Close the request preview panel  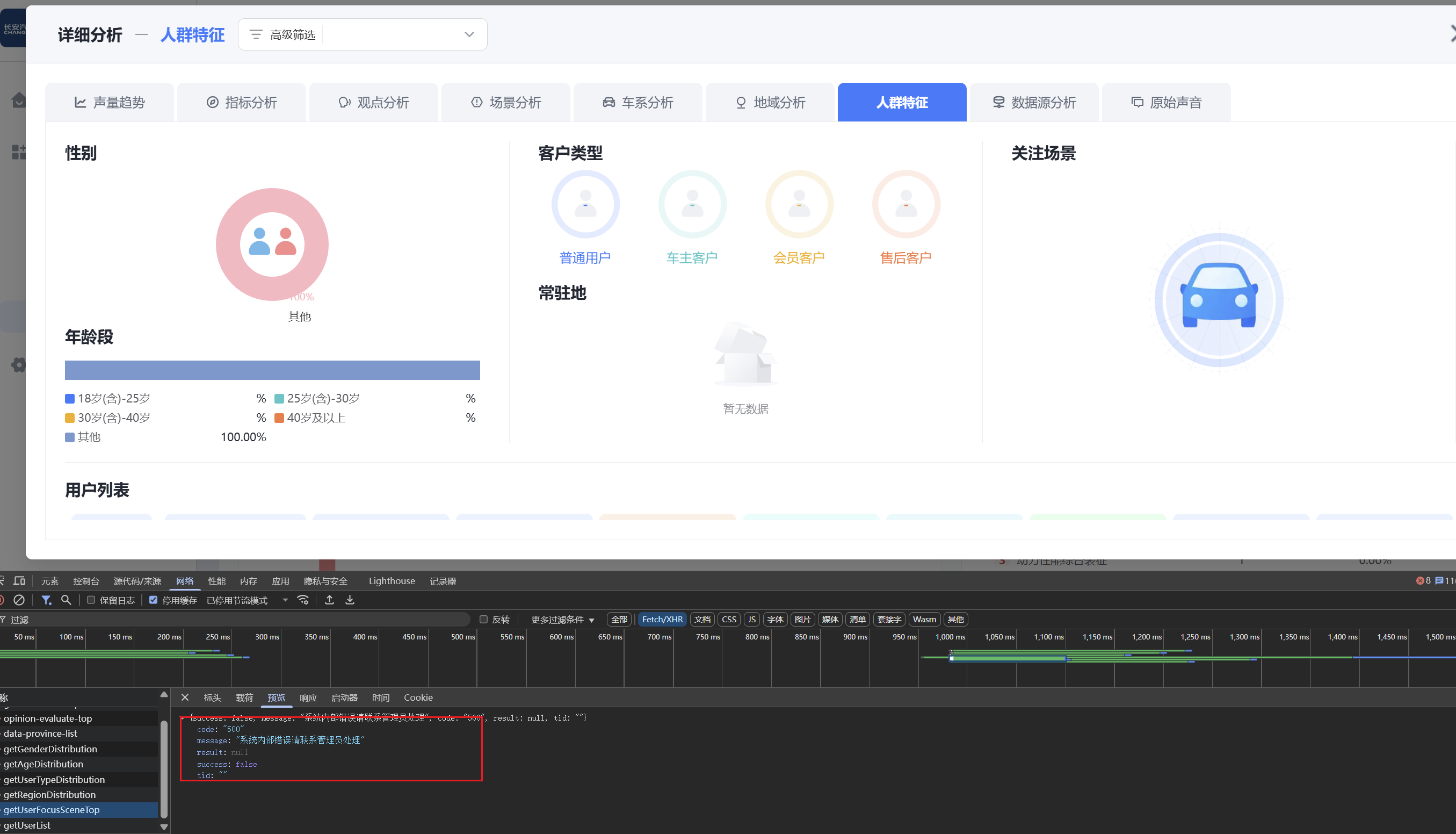point(185,697)
